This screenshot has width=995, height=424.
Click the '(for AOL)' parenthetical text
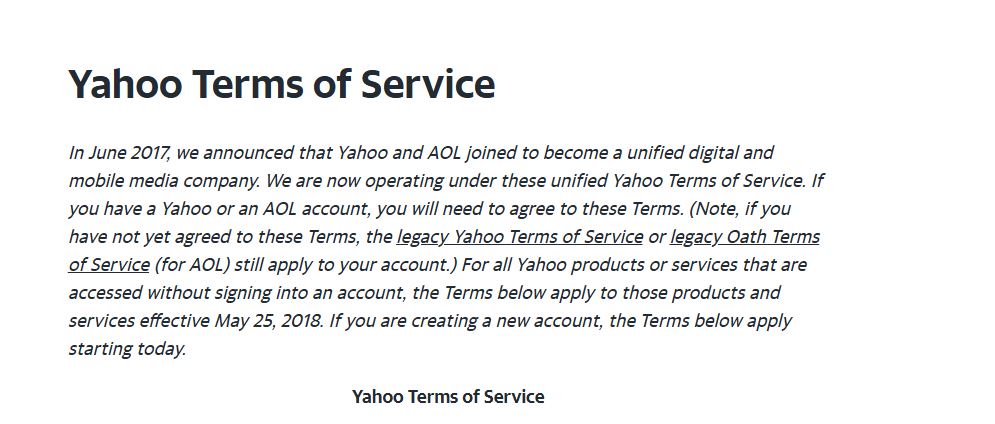[x=192, y=265]
